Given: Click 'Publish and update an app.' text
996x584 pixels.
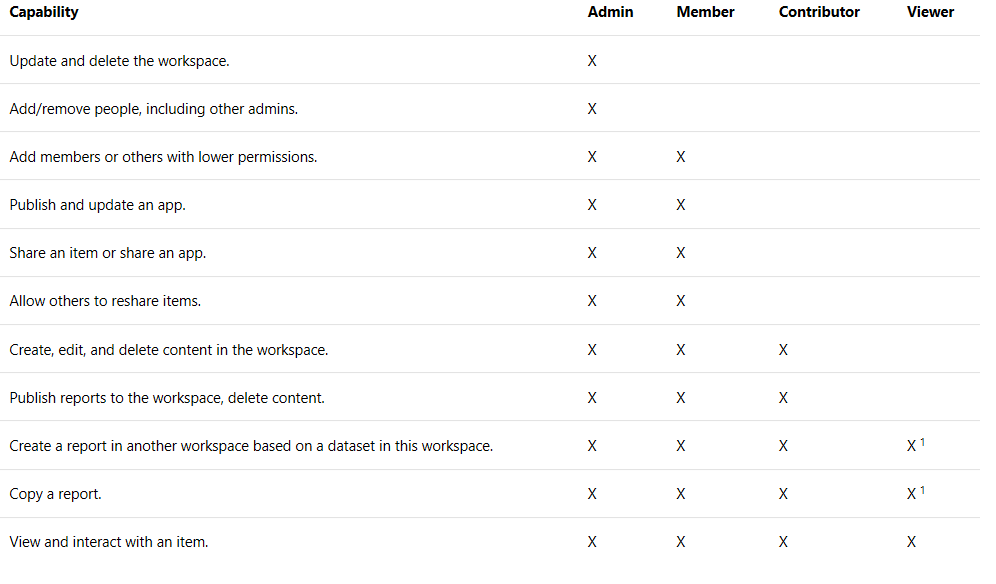Looking at the screenshot, I should (97, 205).
